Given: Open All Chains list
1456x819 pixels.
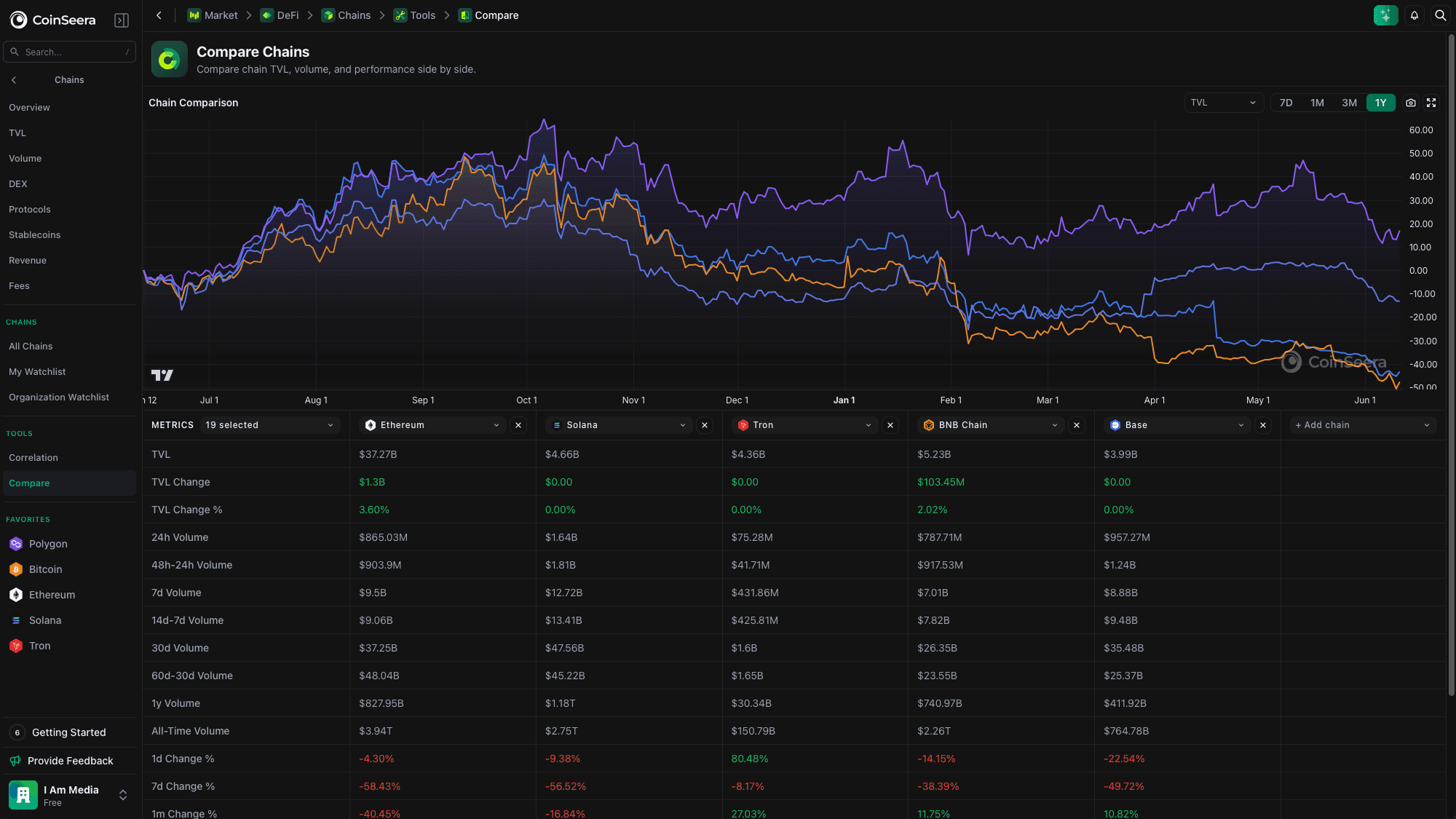Looking at the screenshot, I should point(69,347).
